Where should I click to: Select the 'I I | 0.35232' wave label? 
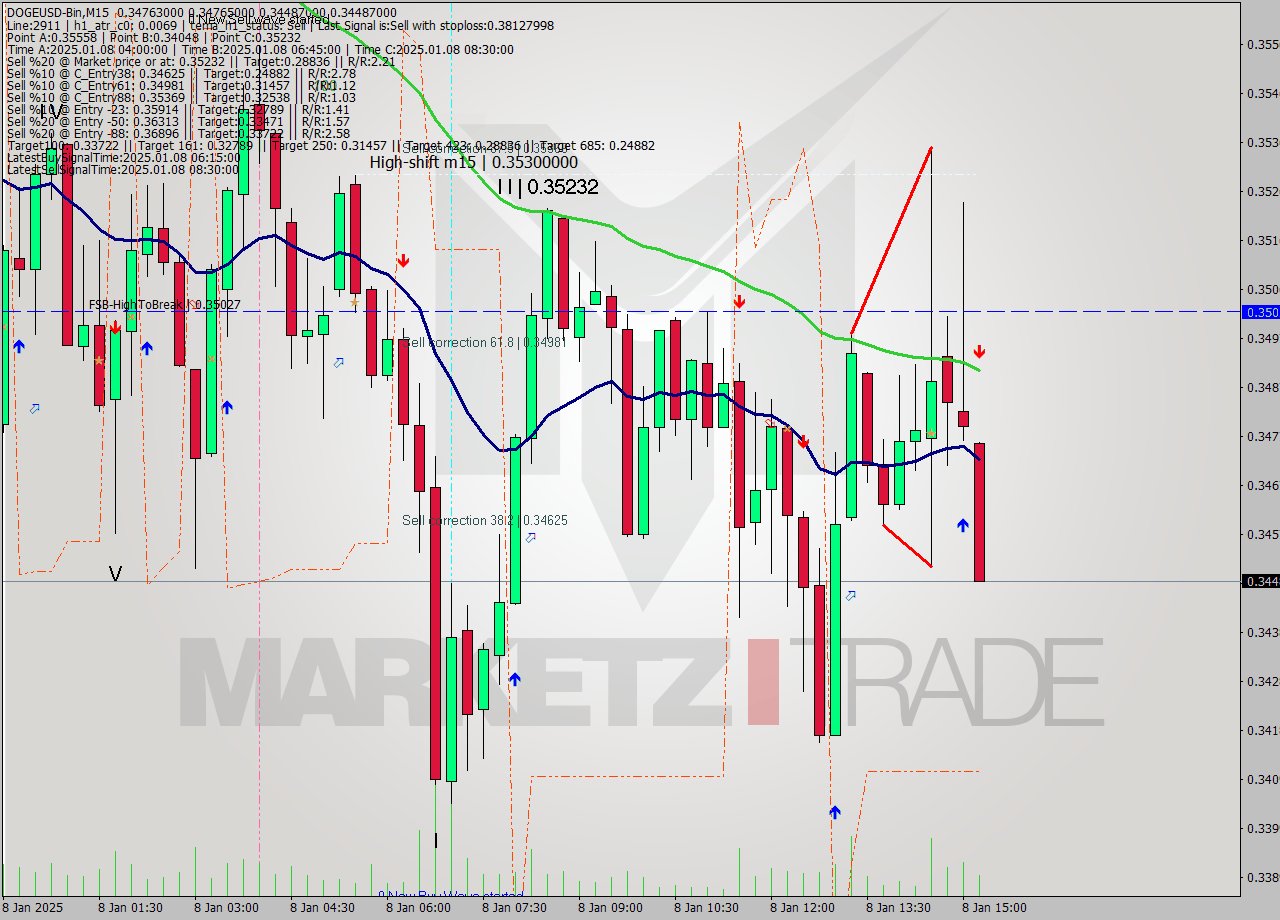point(548,187)
